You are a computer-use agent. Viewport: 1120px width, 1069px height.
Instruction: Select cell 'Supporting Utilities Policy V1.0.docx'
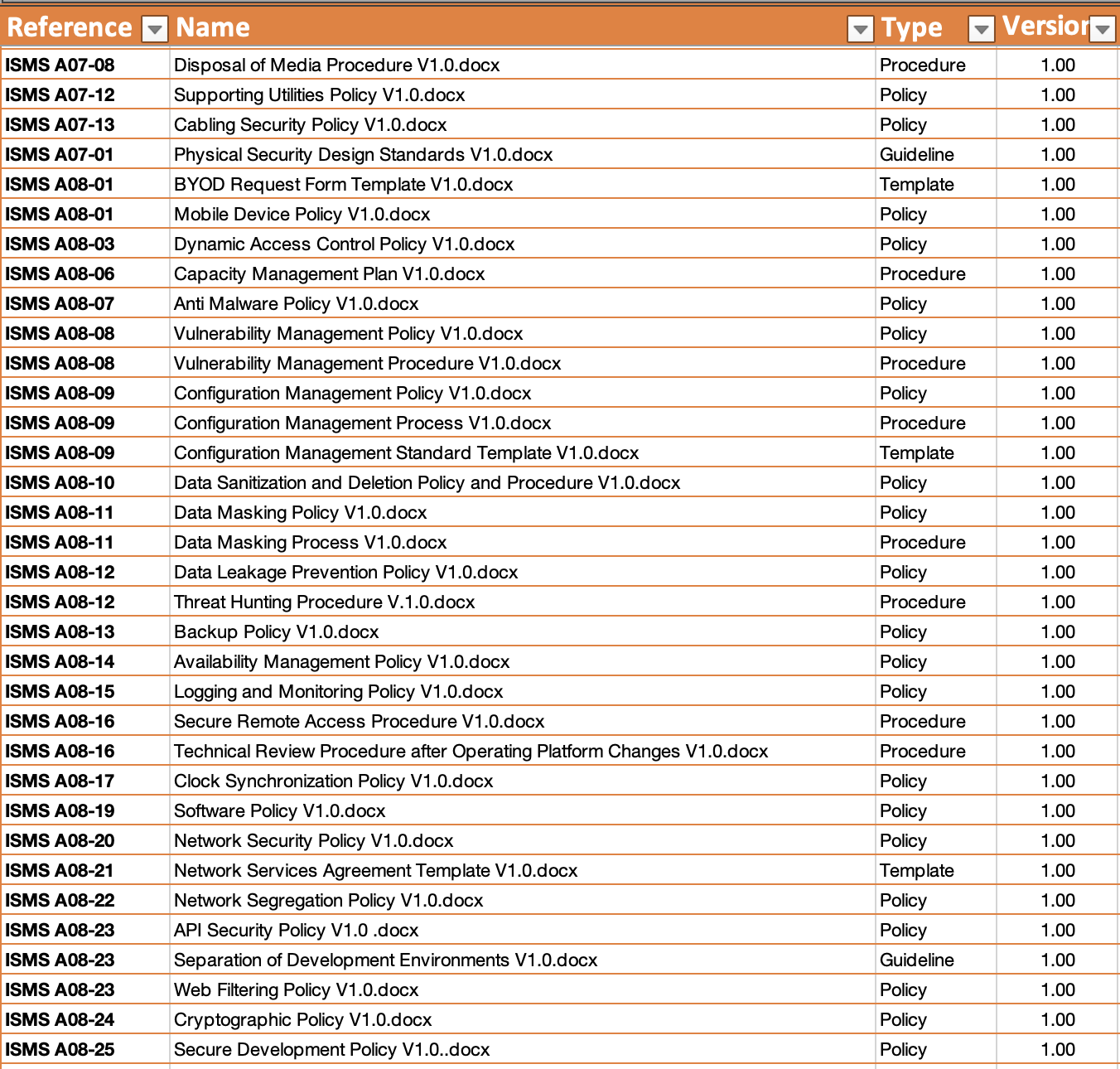pyautogui.click(x=523, y=94)
